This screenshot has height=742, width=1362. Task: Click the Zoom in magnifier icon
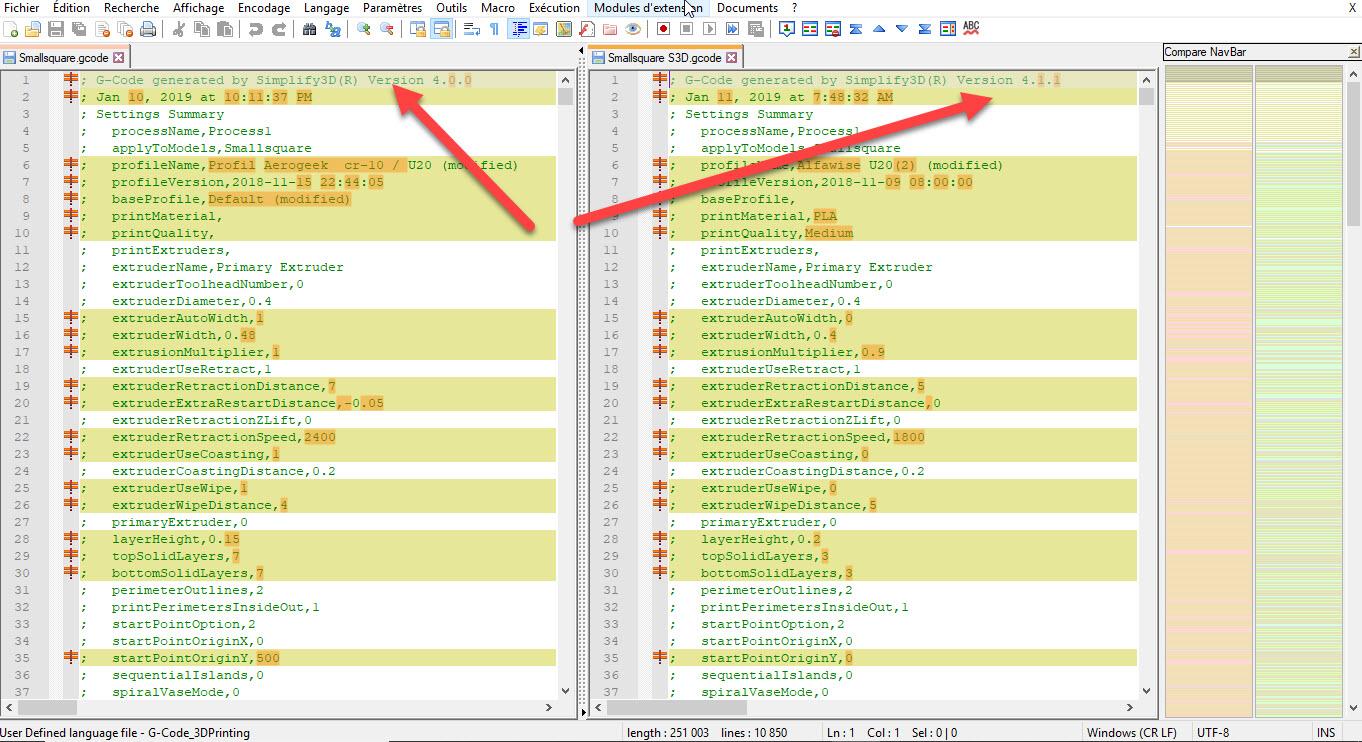click(364, 30)
